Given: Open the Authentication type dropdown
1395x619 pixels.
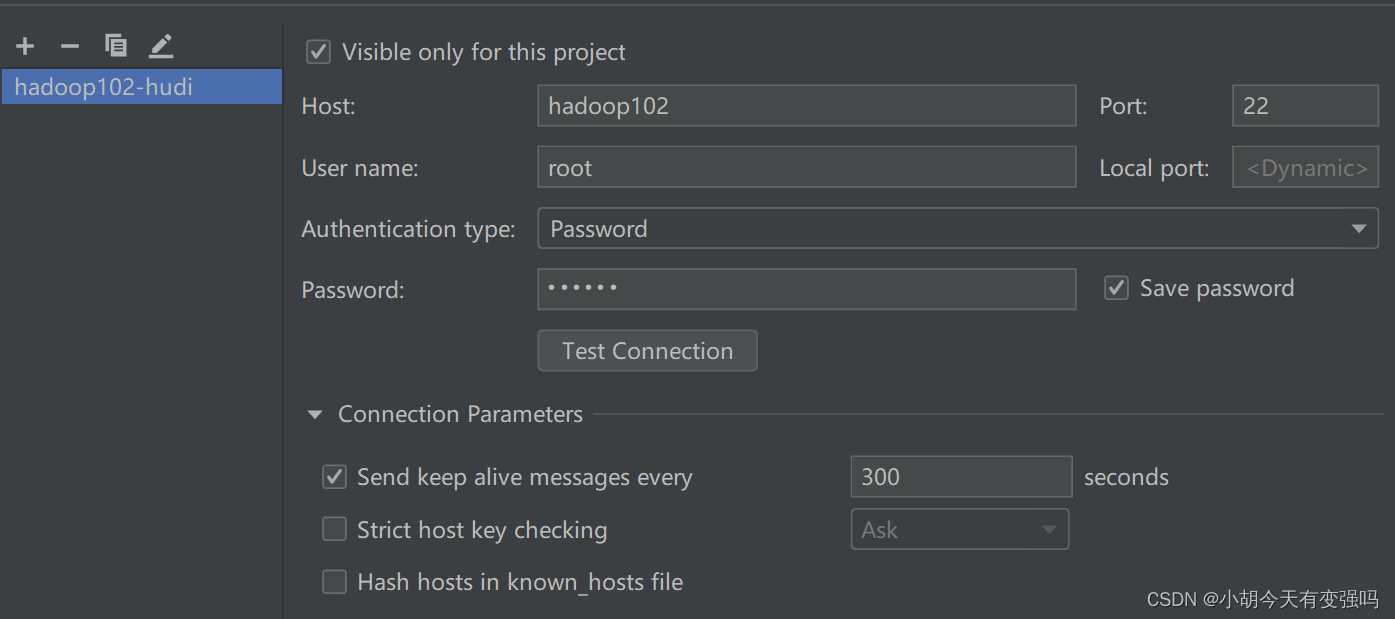Looking at the screenshot, I should 958,229.
